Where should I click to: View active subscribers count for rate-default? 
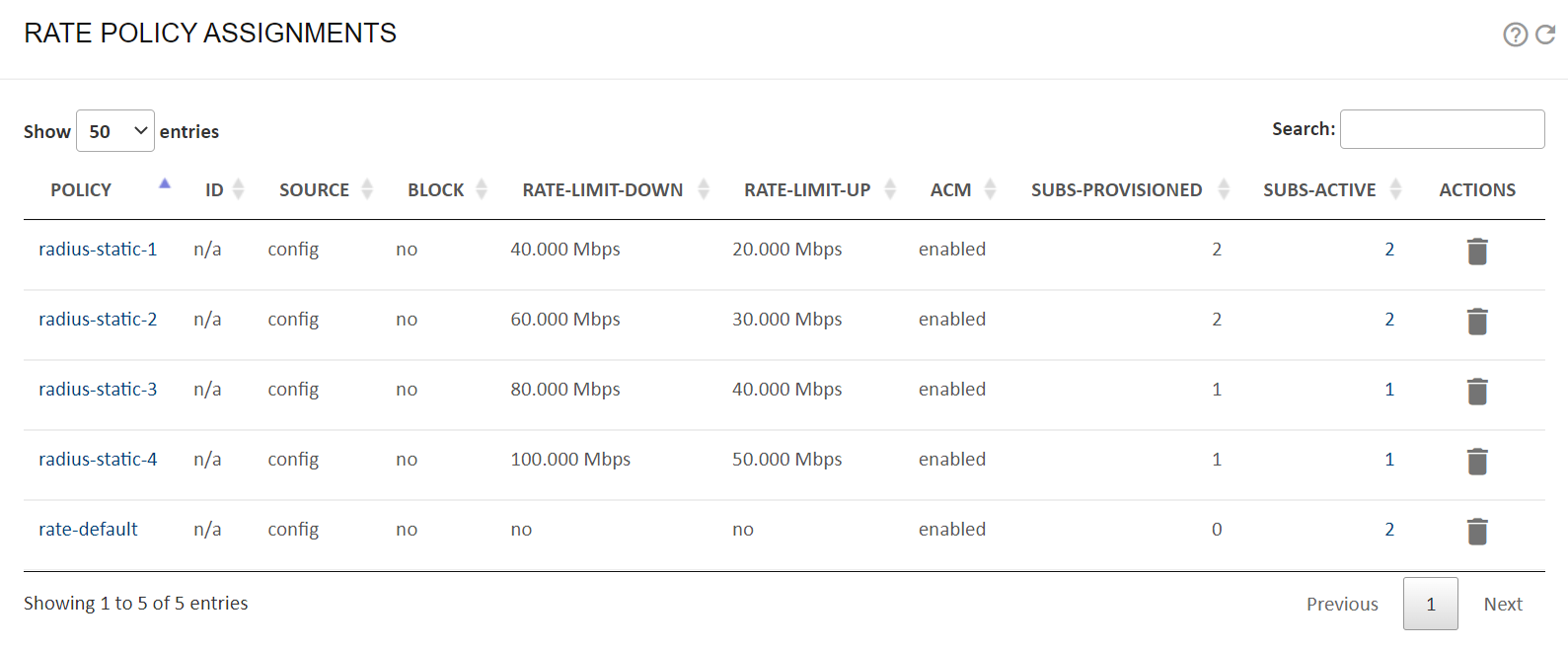(x=1389, y=530)
